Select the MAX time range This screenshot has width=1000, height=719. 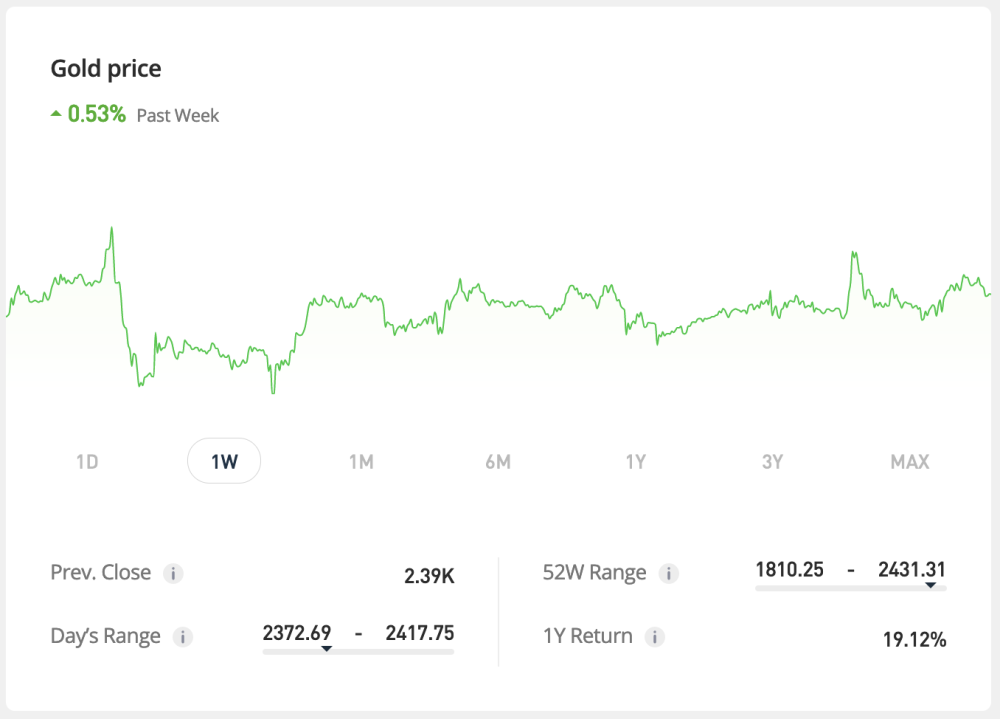point(909,461)
